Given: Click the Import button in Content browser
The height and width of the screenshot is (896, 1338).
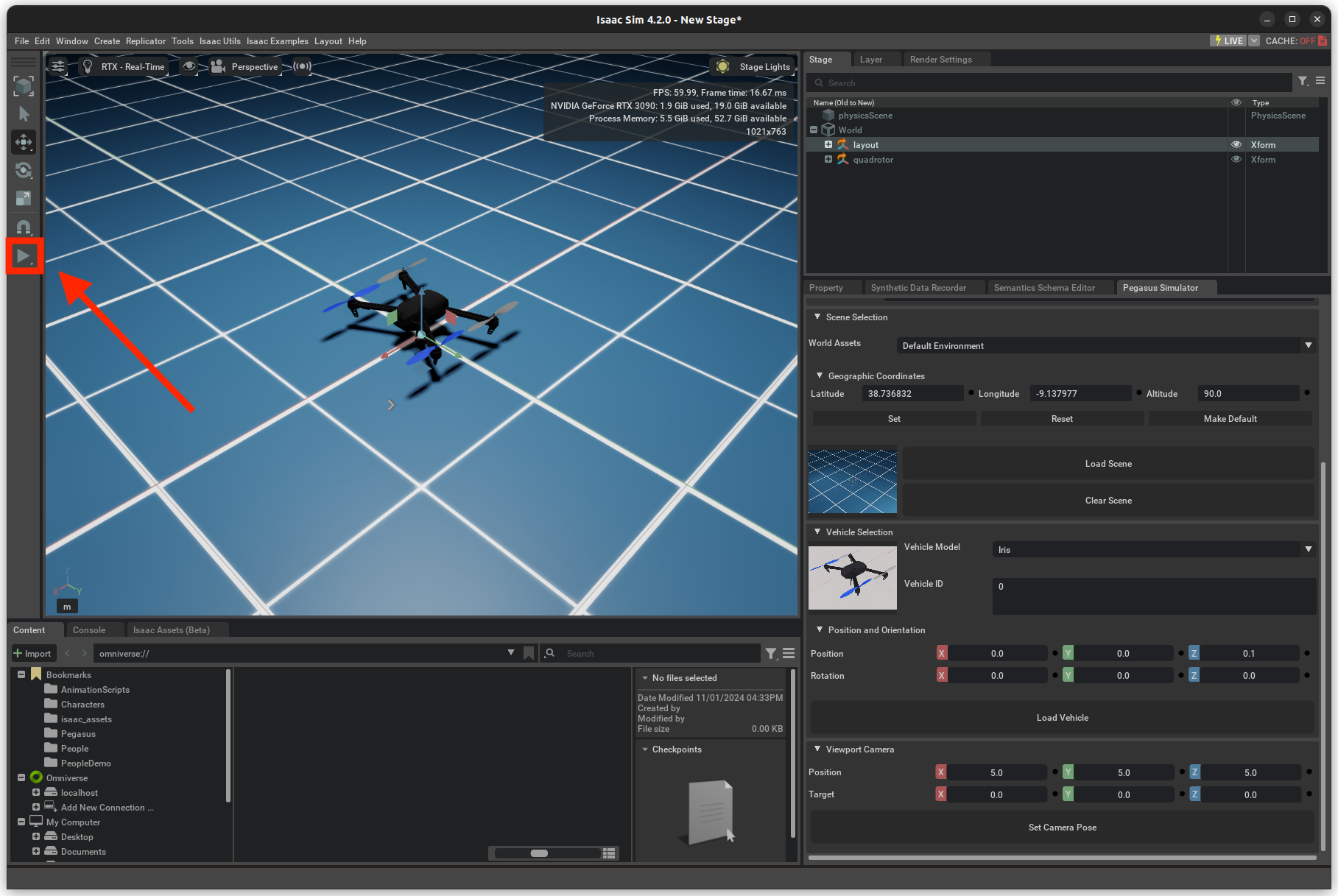Looking at the screenshot, I should [32, 654].
